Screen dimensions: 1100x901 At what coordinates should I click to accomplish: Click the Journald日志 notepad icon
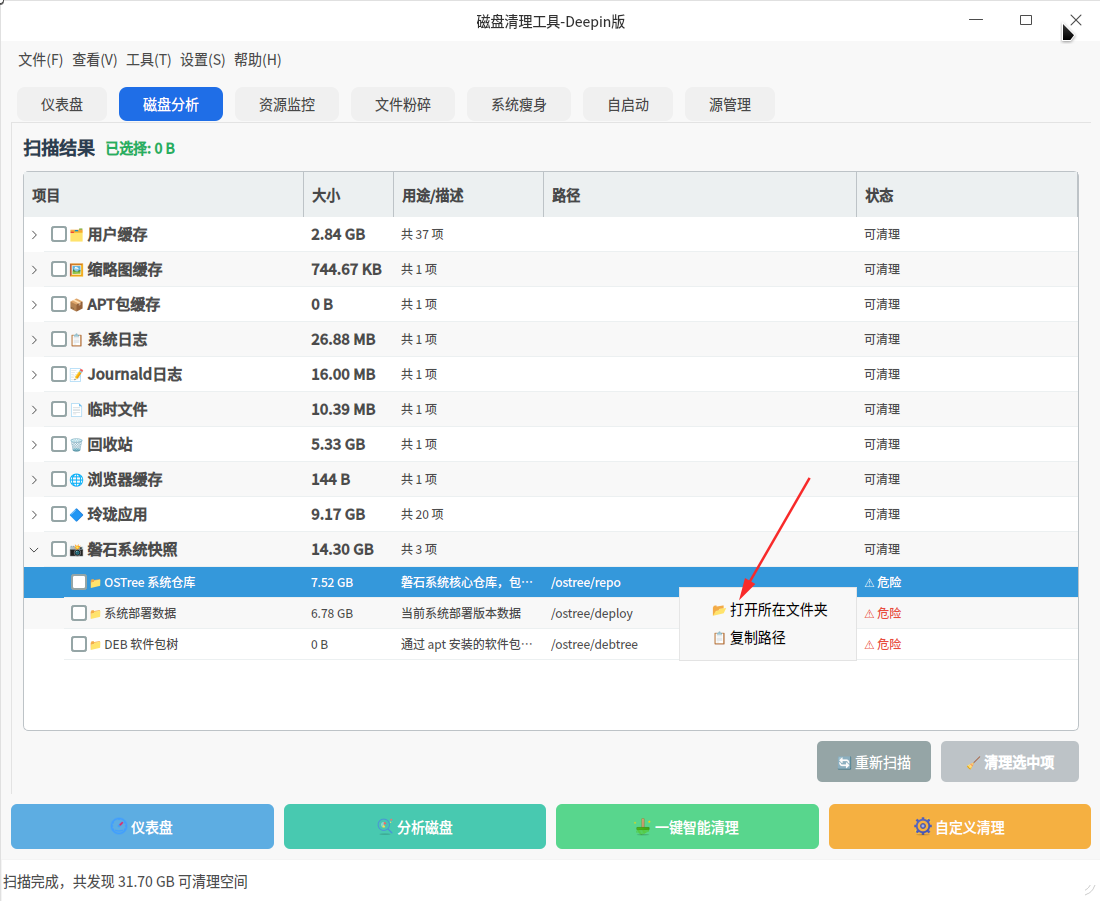(x=76, y=375)
